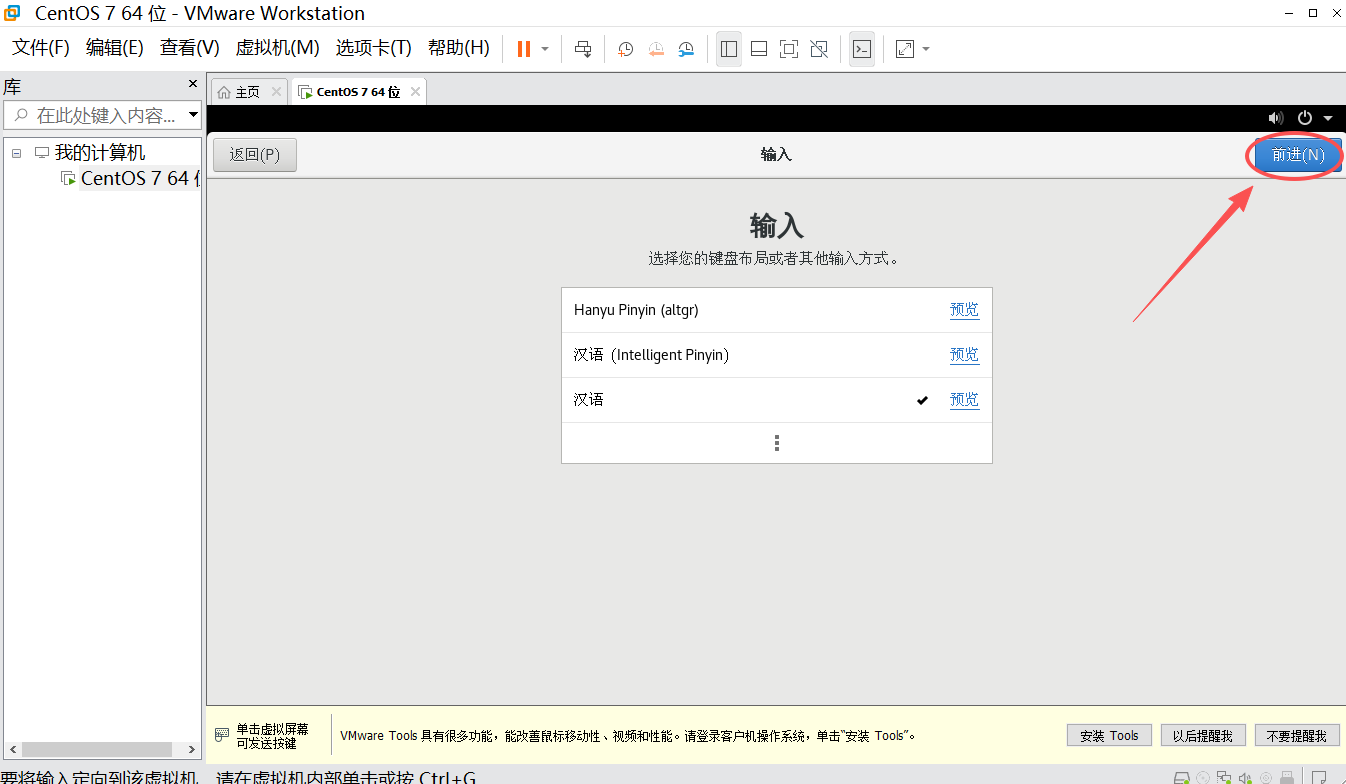Open the dropdown arrow beside the pause button

coord(545,49)
